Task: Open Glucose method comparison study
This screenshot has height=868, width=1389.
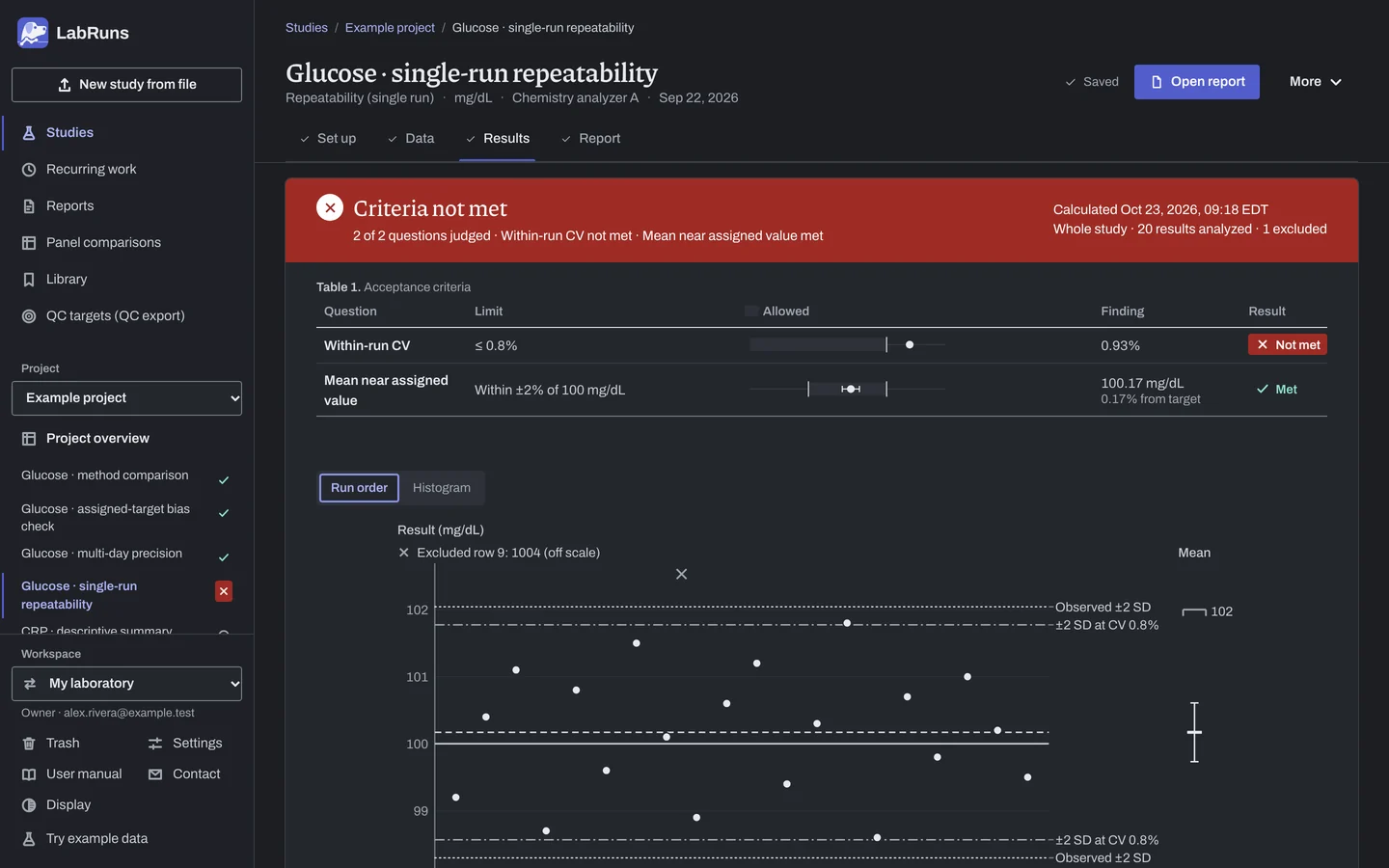Action: [x=105, y=475]
